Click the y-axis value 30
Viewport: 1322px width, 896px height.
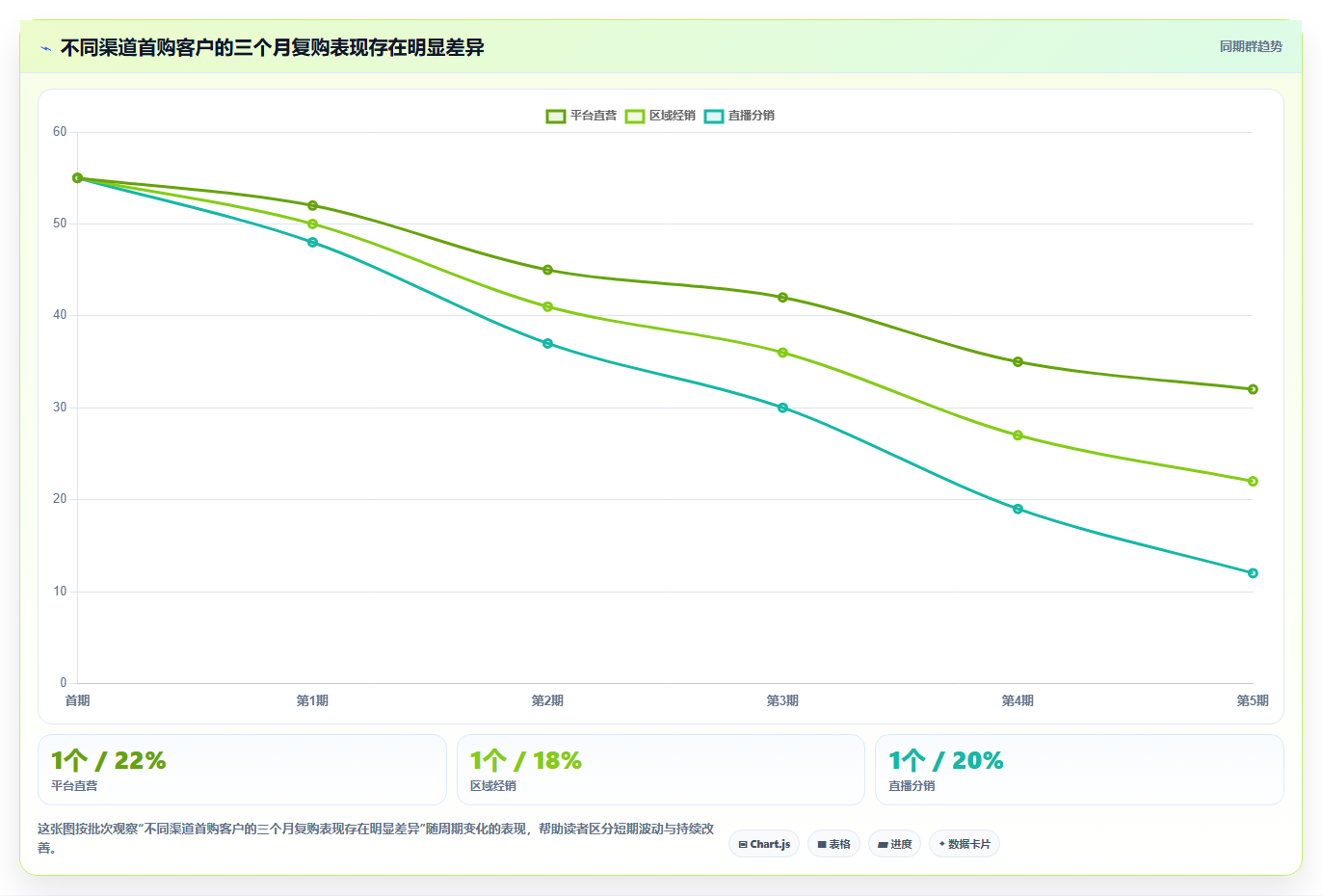pos(60,408)
